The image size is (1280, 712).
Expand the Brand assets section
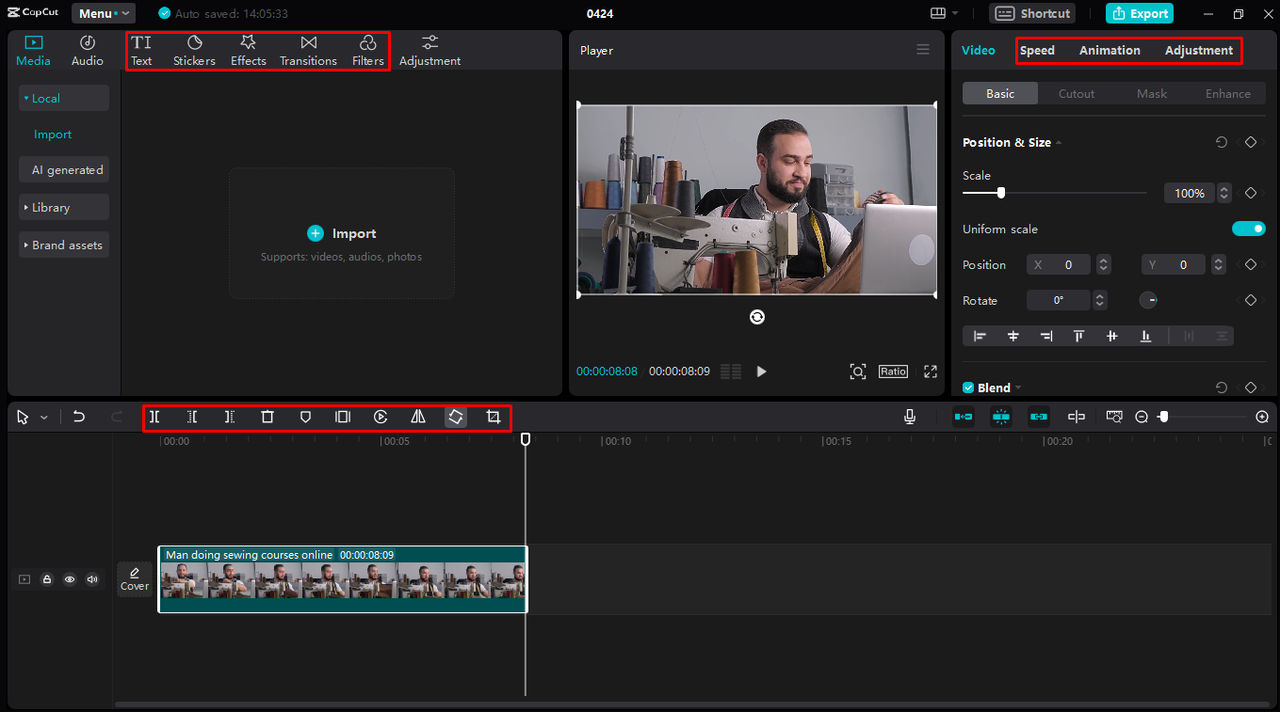64,245
